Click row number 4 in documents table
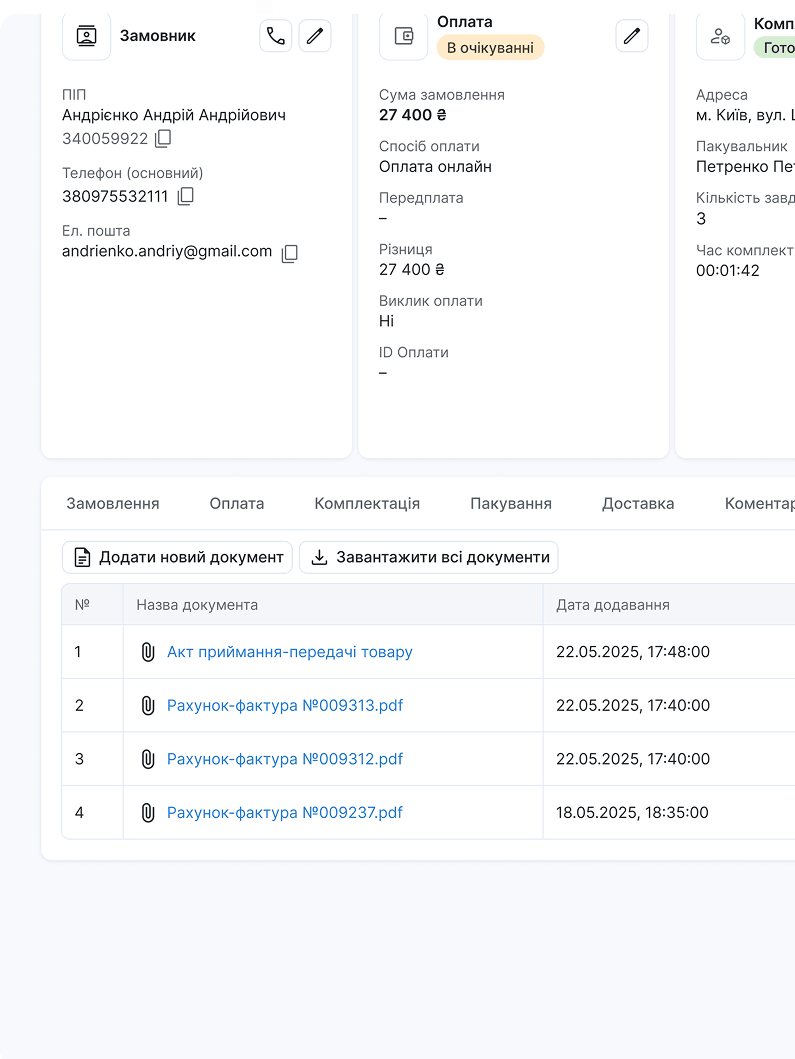The width and height of the screenshot is (795, 1059). tap(79, 812)
